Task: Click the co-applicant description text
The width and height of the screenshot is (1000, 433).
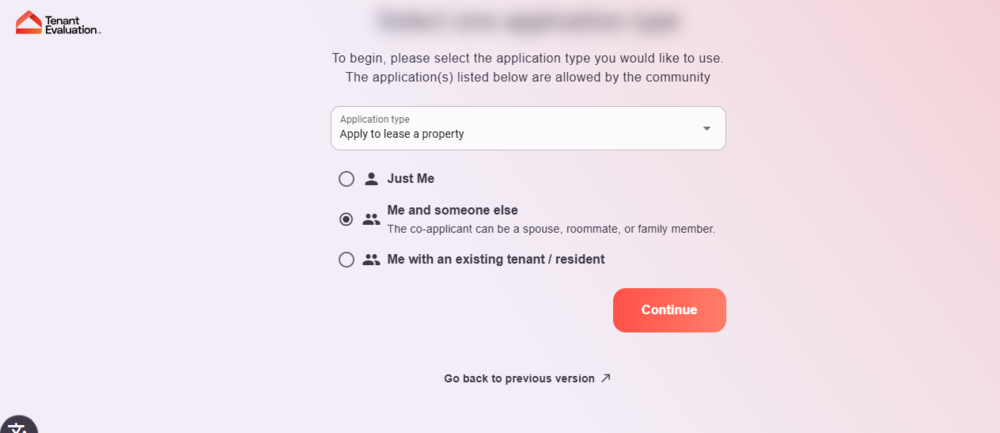Action: (x=550, y=229)
